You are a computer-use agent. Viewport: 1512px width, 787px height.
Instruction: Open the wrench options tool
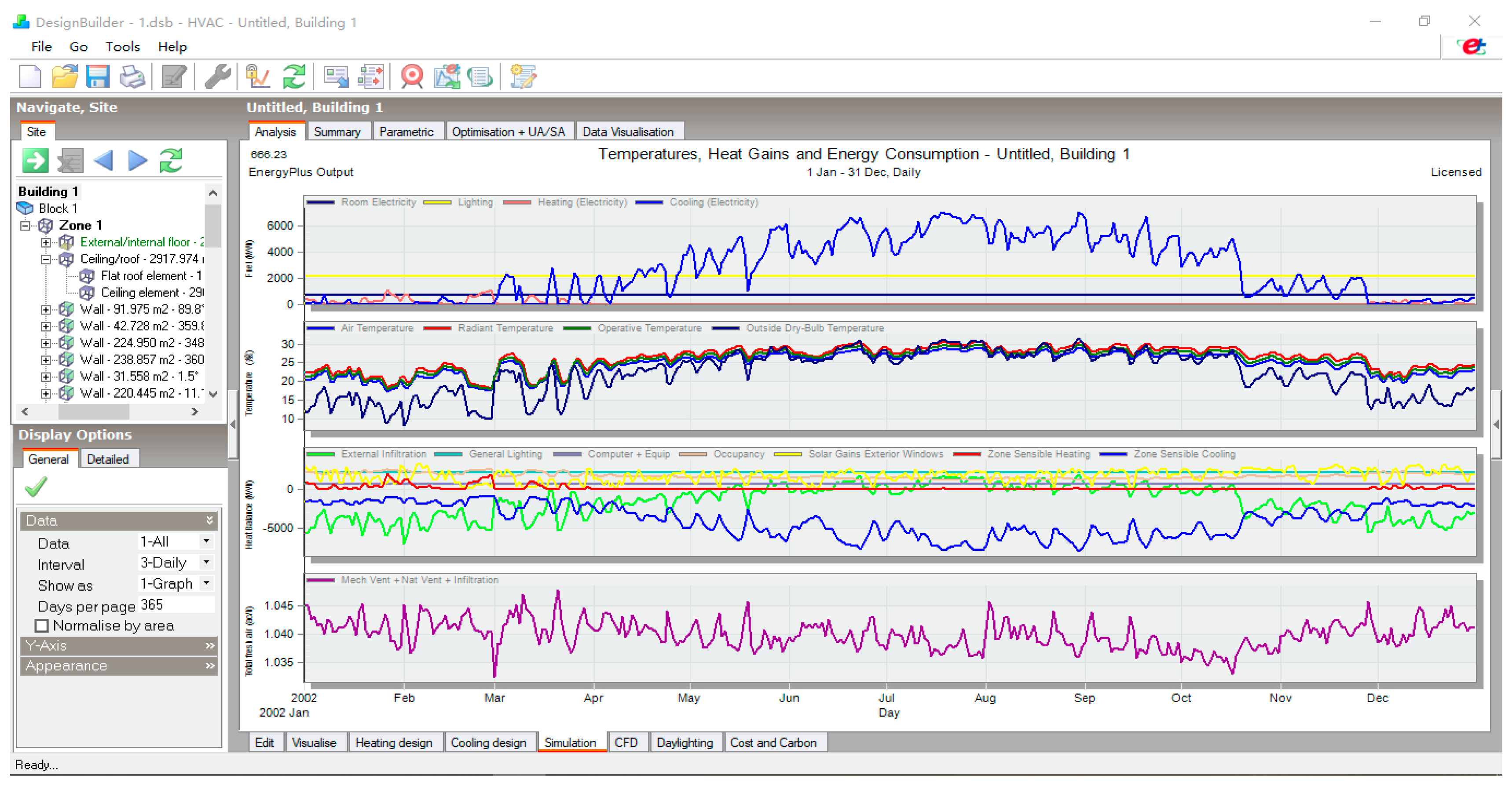click(217, 77)
